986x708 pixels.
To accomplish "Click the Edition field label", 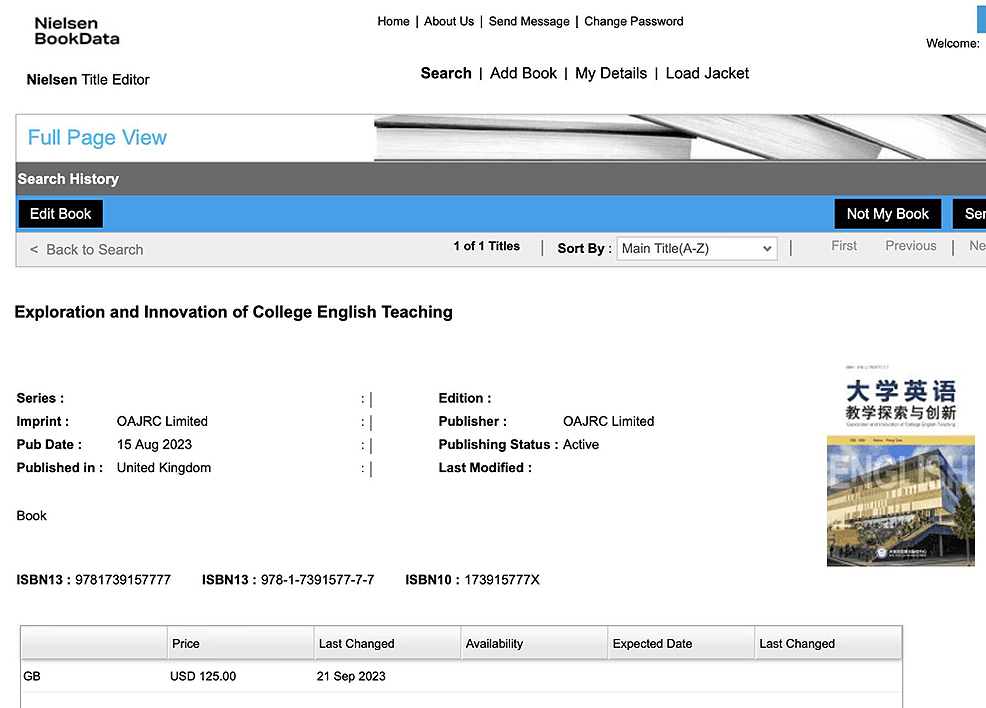I will 465,398.
